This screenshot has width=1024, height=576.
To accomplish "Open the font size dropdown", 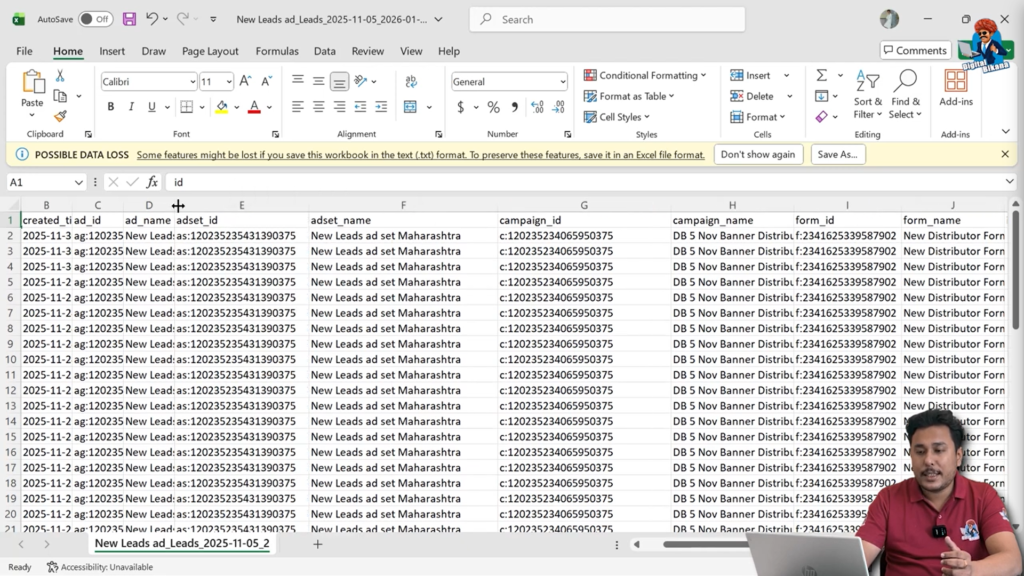I will click(227, 81).
